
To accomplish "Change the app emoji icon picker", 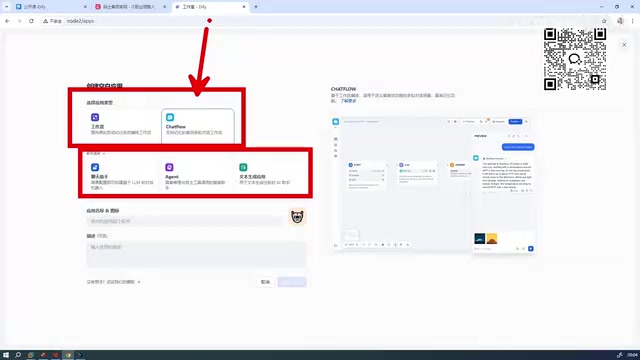I will [297, 217].
